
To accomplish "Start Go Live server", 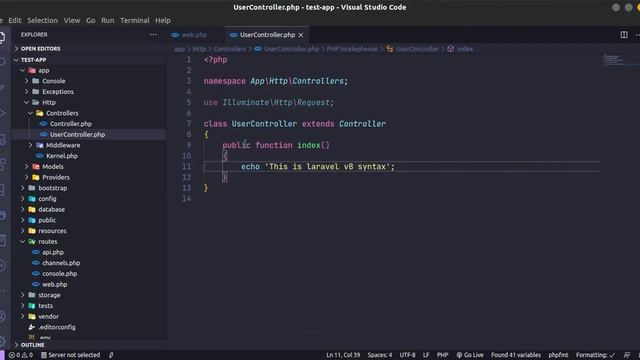I will (x=470, y=355).
